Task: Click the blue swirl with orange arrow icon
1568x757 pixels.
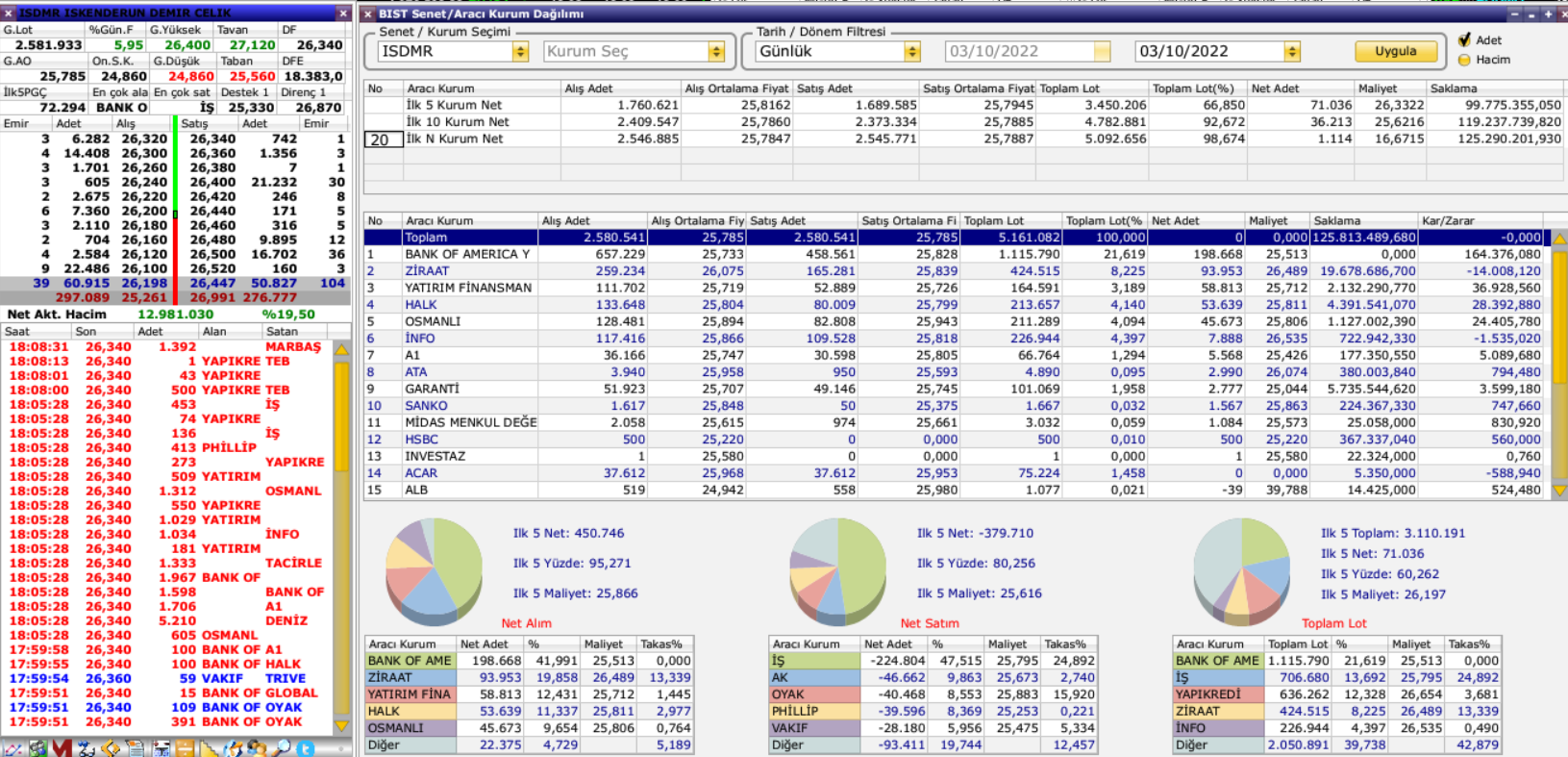Action: coord(233,748)
